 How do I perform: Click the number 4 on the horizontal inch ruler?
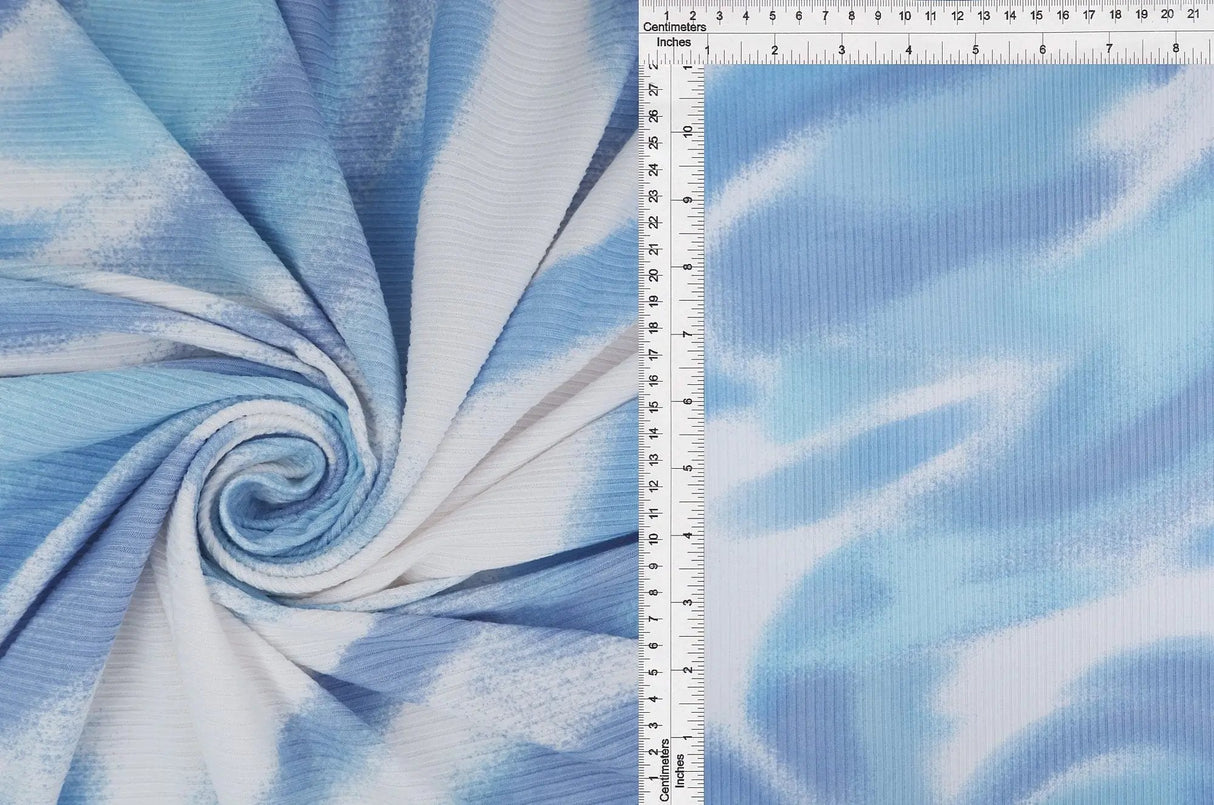(x=908, y=47)
